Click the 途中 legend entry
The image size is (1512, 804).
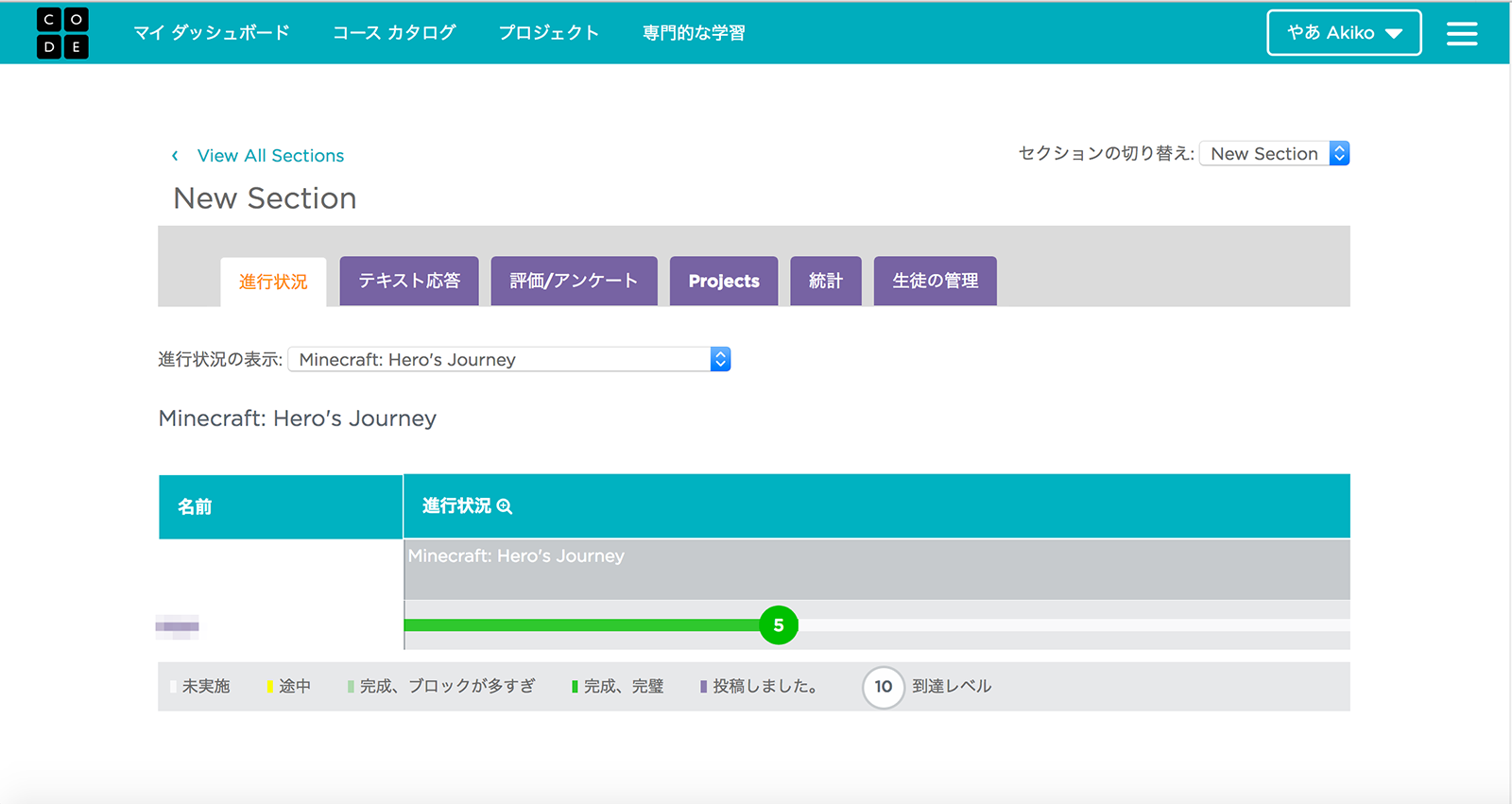(x=289, y=687)
